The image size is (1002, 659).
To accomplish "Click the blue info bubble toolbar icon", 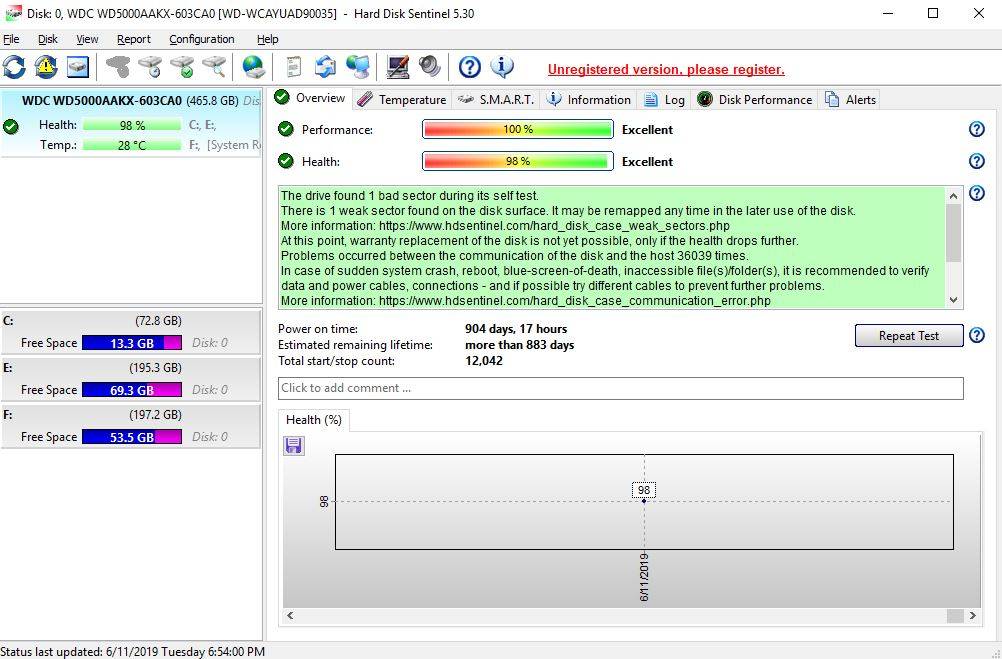I will point(502,66).
